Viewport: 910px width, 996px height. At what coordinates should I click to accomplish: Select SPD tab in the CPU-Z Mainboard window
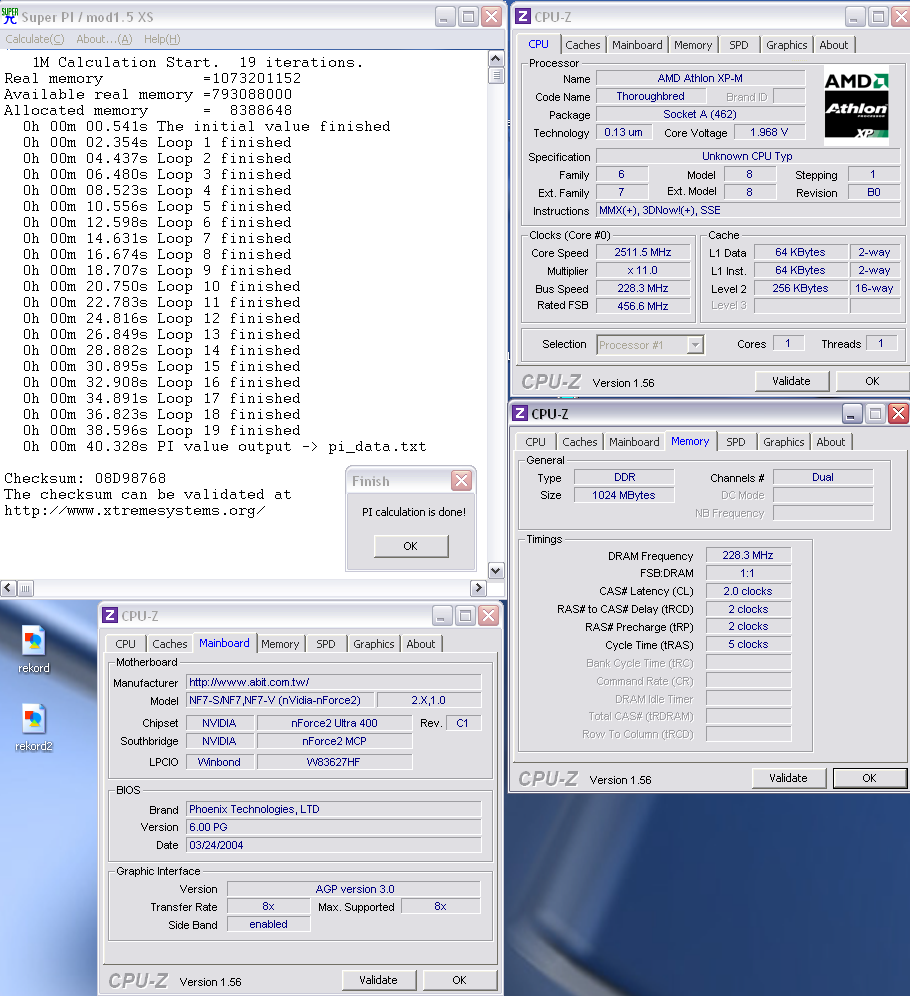[326, 644]
